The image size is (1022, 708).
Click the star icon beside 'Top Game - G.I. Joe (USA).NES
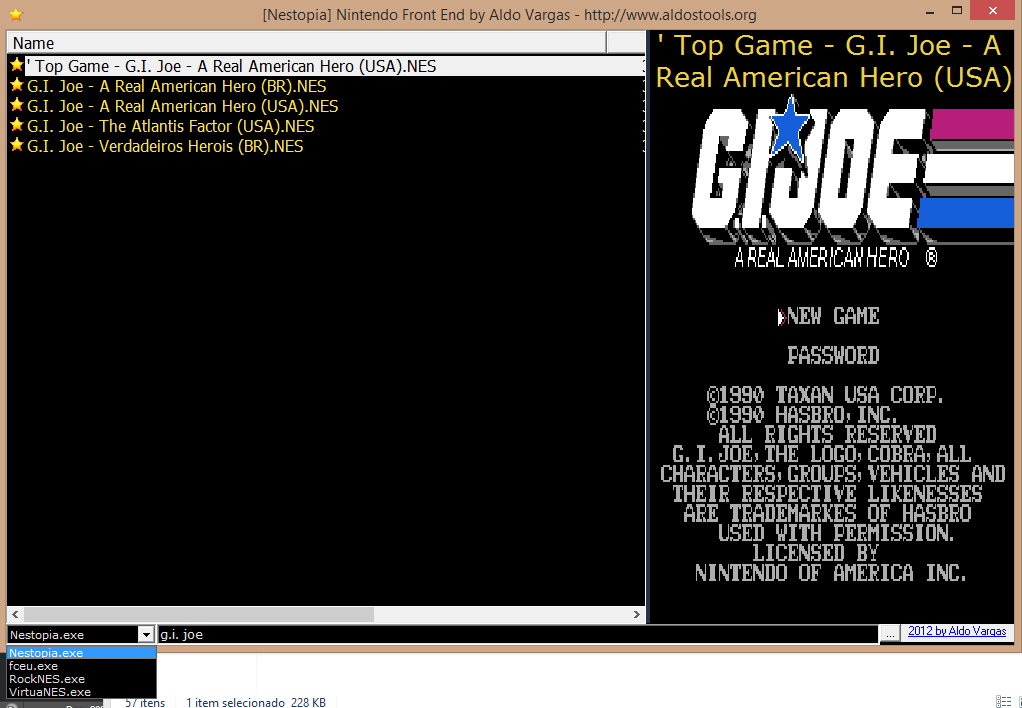[15, 66]
